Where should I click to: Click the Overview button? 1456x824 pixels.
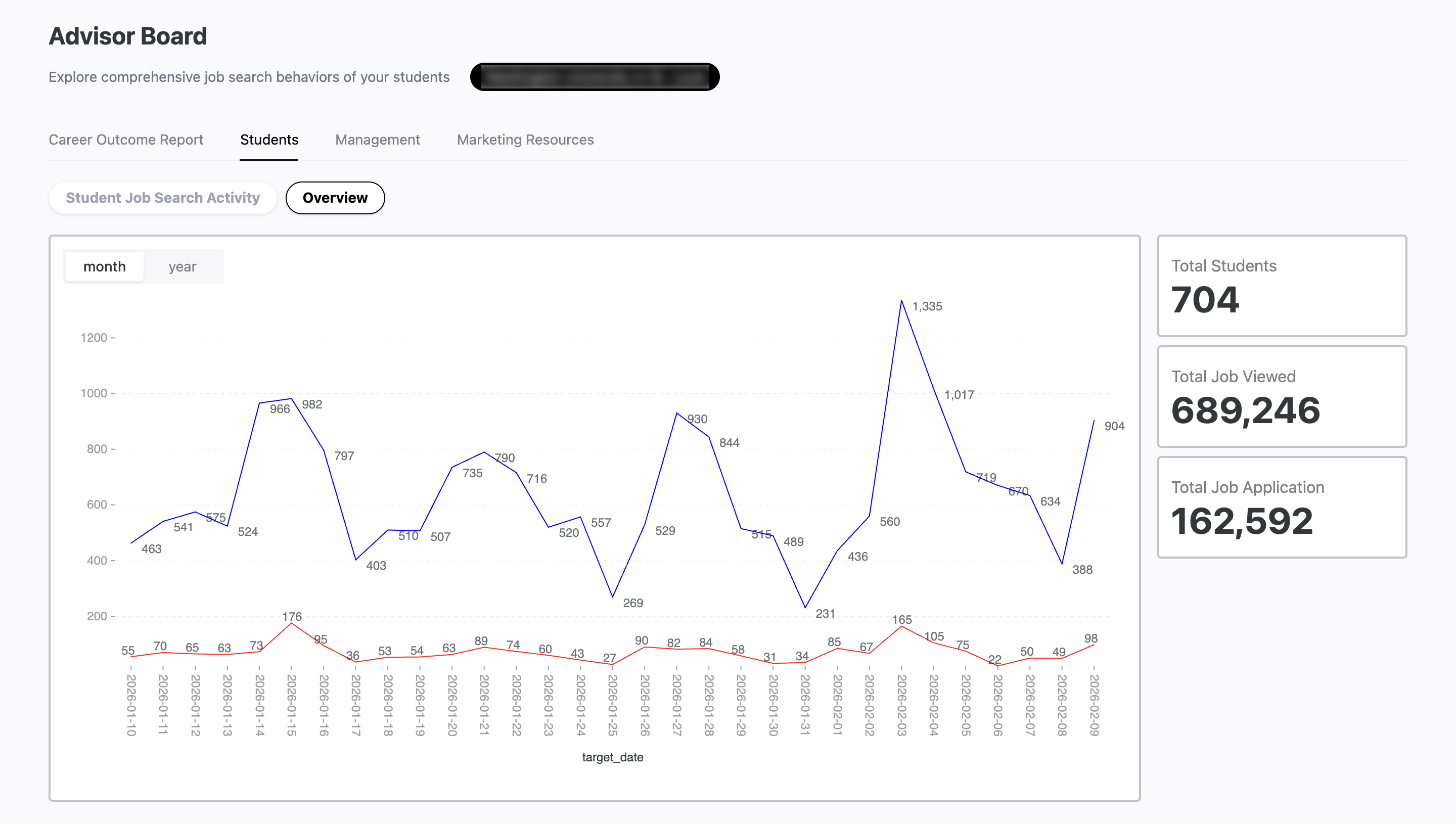[335, 198]
